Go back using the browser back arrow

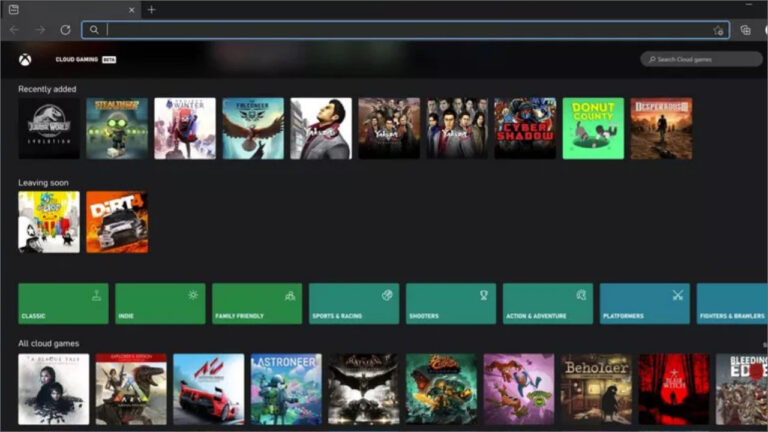click(14, 30)
